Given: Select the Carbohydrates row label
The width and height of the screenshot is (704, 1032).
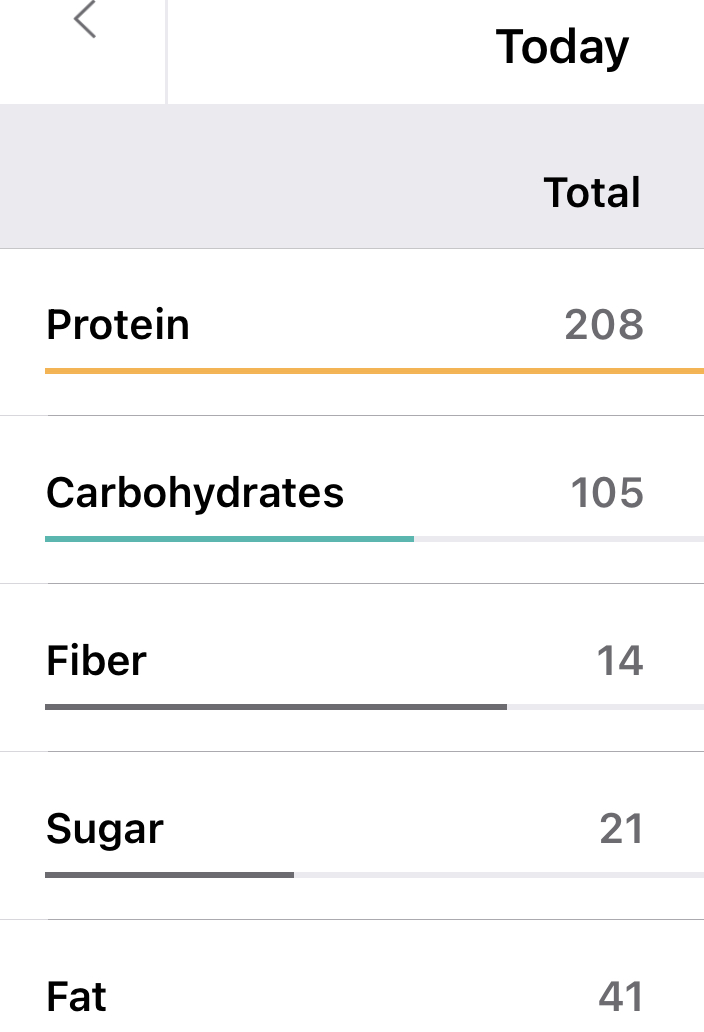Looking at the screenshot, I should click(195, 493).
